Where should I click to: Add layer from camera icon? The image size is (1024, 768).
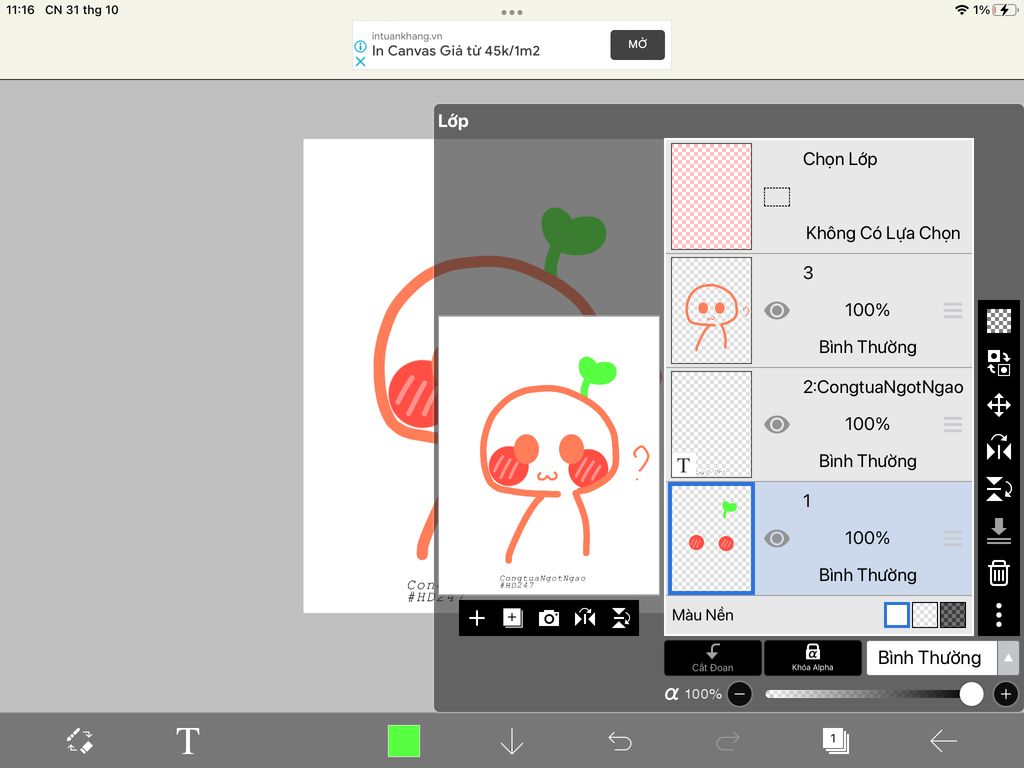tap(549, 618)
